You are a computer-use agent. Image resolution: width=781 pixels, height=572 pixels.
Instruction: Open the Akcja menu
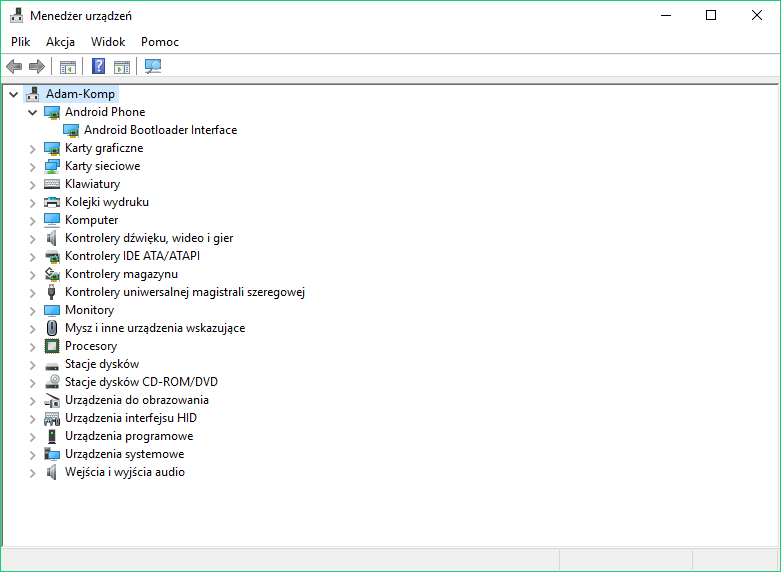click(x=60, y=42)
